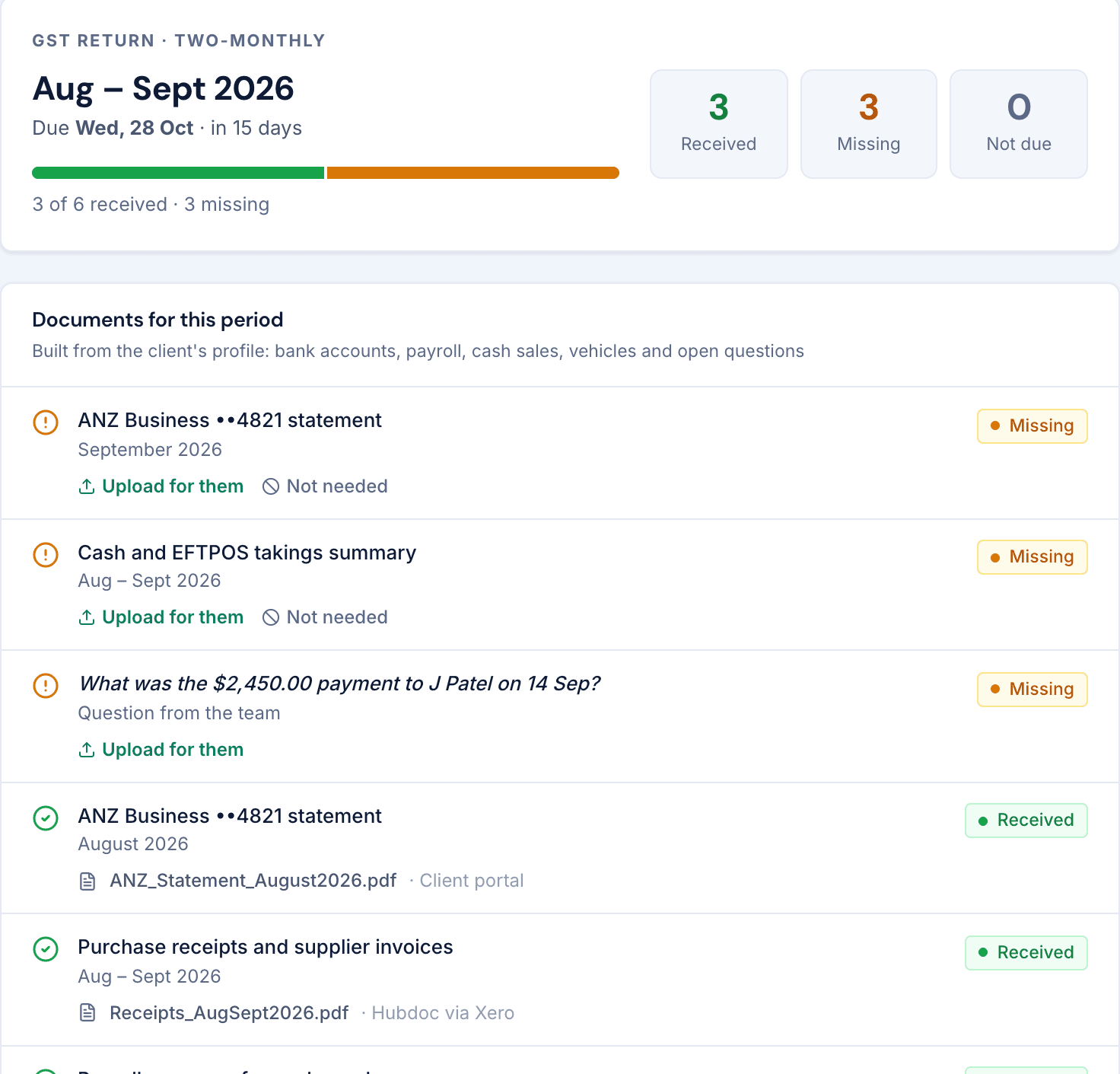Click the Aug – Sept 2026 period heading
This screenshot has width=1120, height=1074.
[x=163, y=88]
